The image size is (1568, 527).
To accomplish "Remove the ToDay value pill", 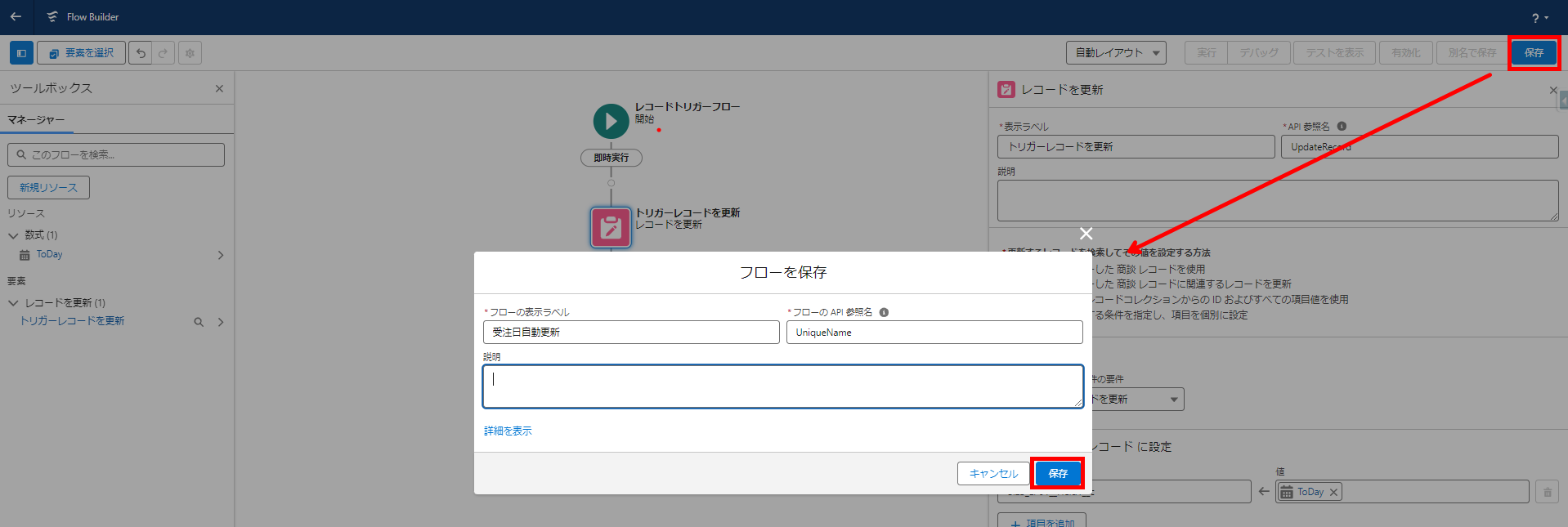I will 1333,492.
